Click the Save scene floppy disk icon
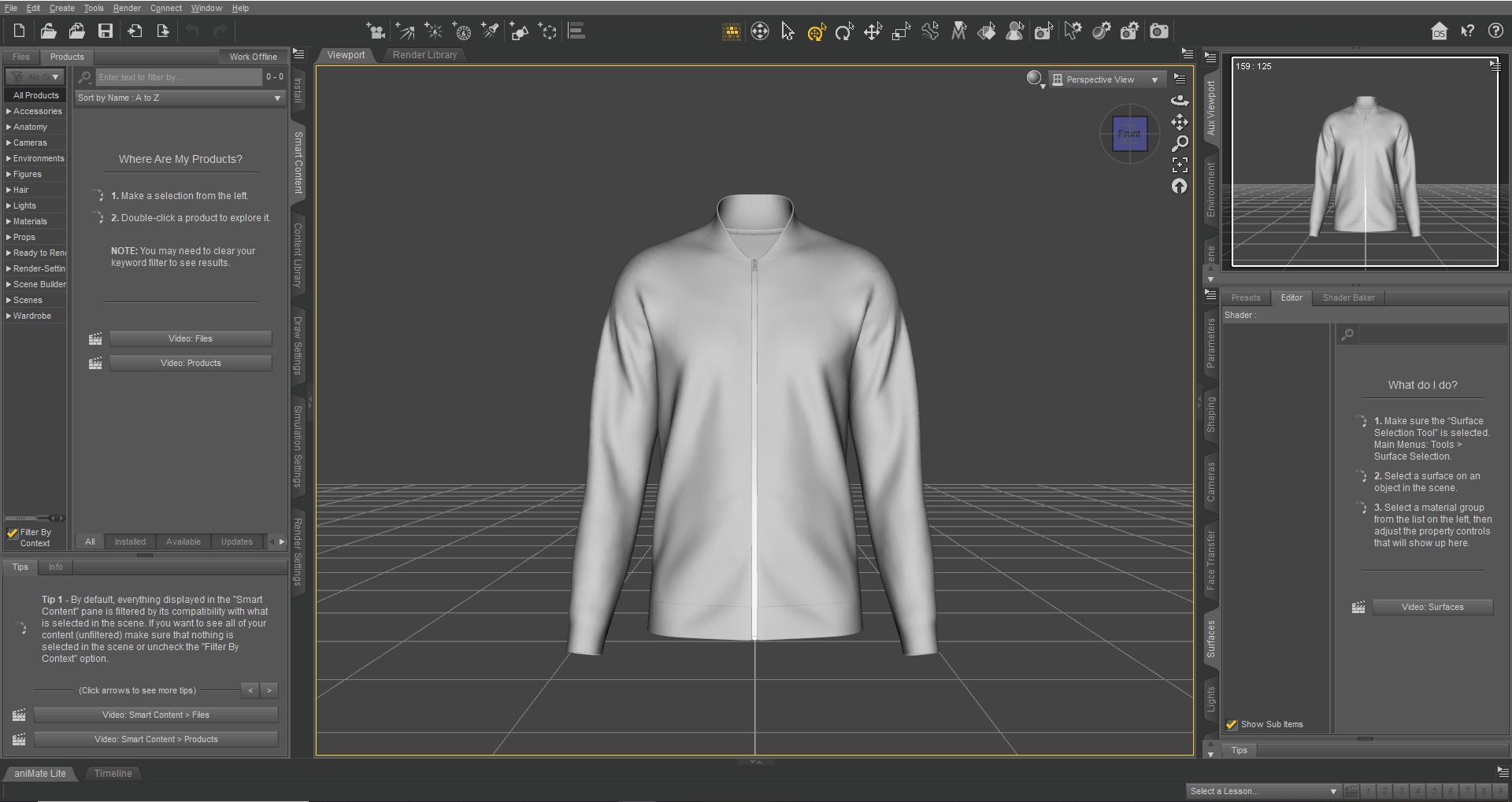Viewport: 1512px width, 802px height. pos(106,31)
